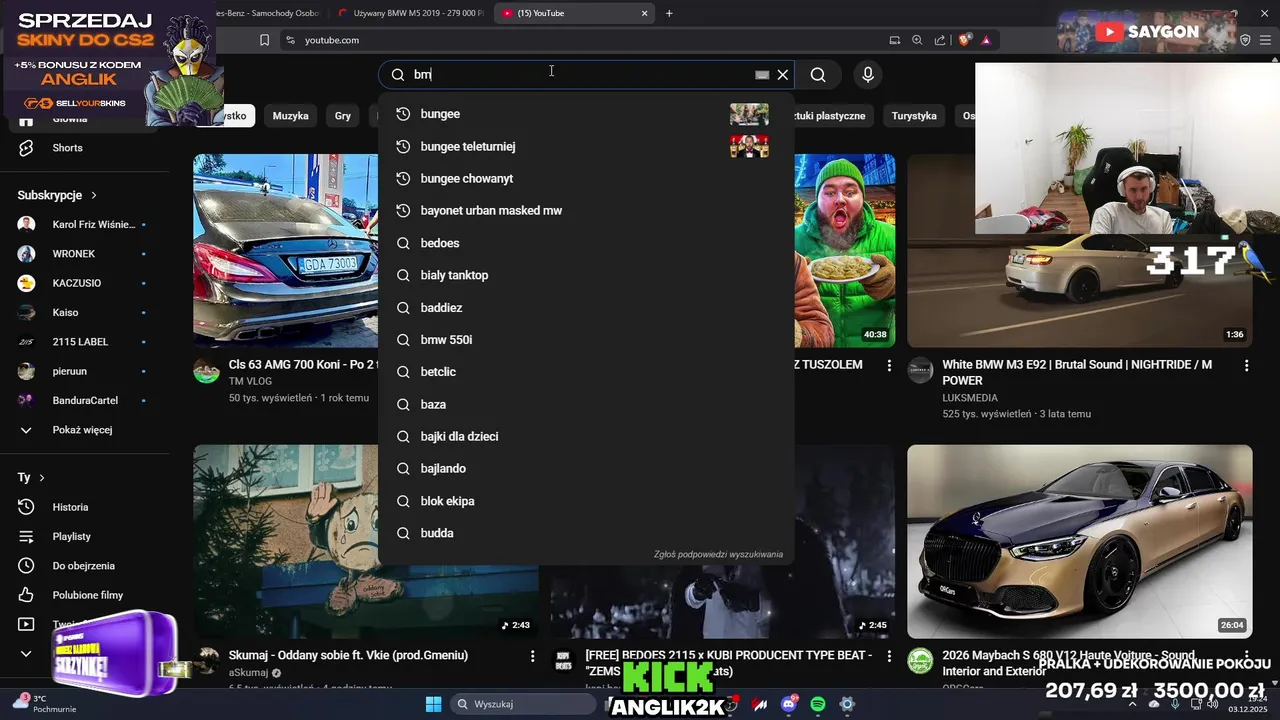Open the Windows Start menu
Screen dimensions: 1280x720
pos(433,704)
